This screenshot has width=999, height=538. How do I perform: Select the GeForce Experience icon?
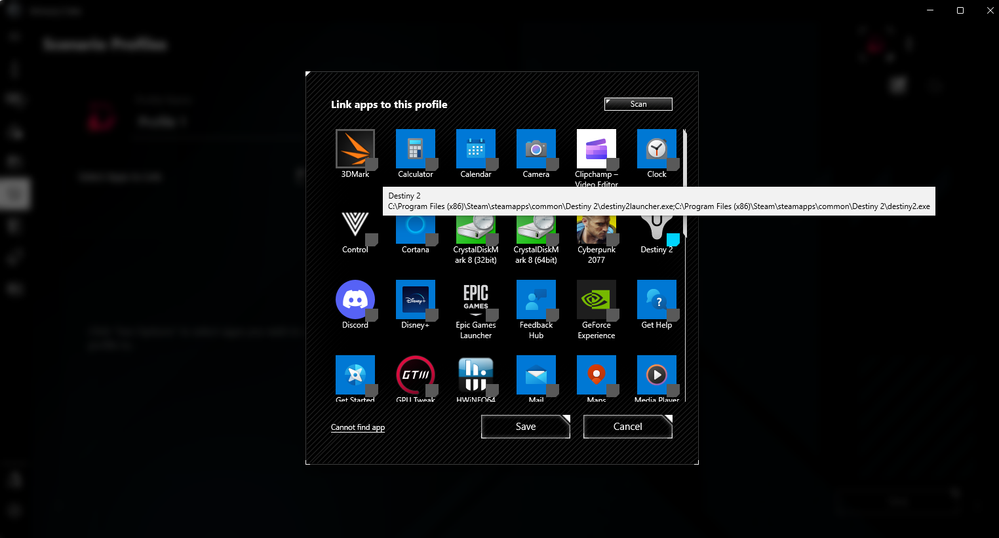[x=596, y=300]
